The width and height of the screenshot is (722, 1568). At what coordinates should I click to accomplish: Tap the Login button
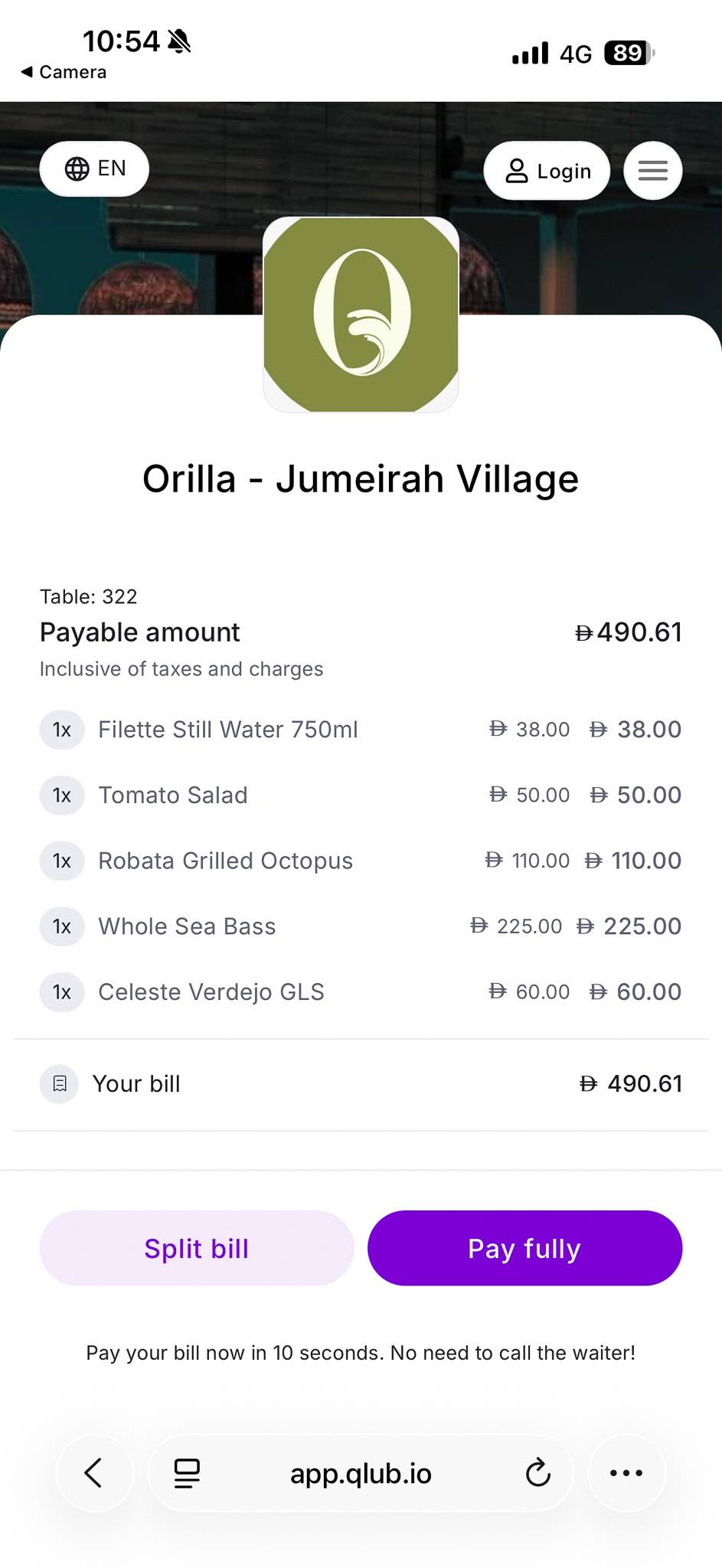coord(547,171)
